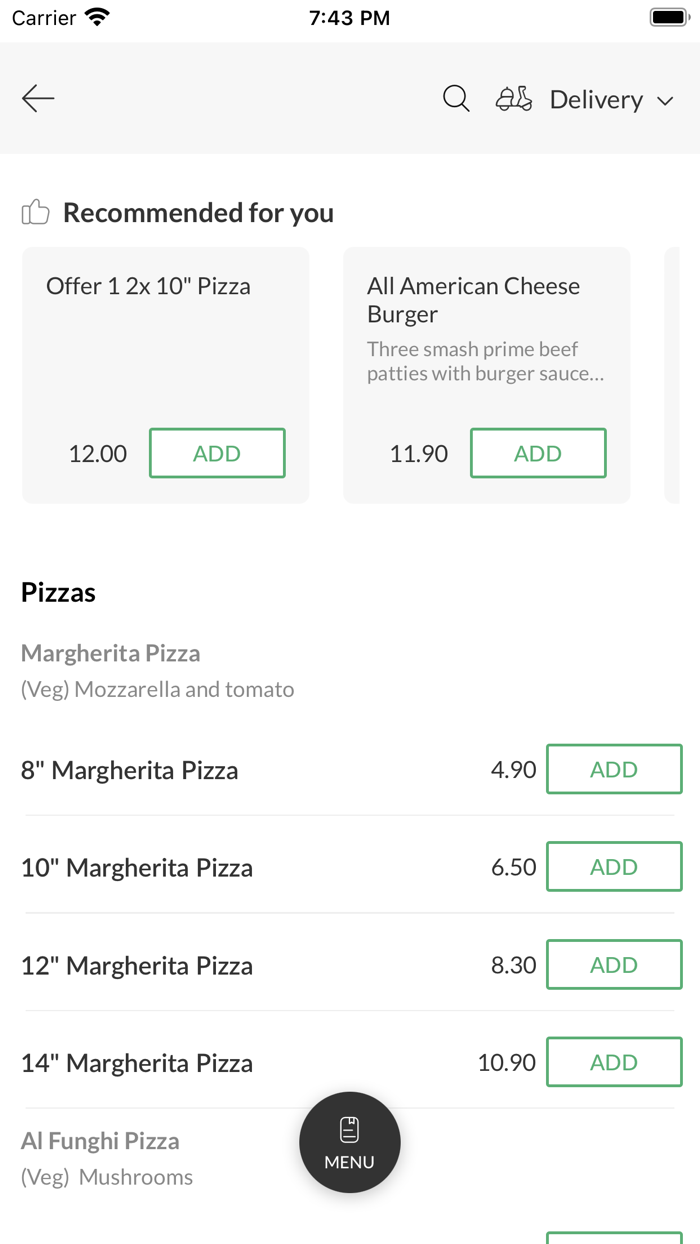Click the 7:43 PM clock display
Image resolution: width=700 pixels, height=1244 pixels.
coord(349,16)
